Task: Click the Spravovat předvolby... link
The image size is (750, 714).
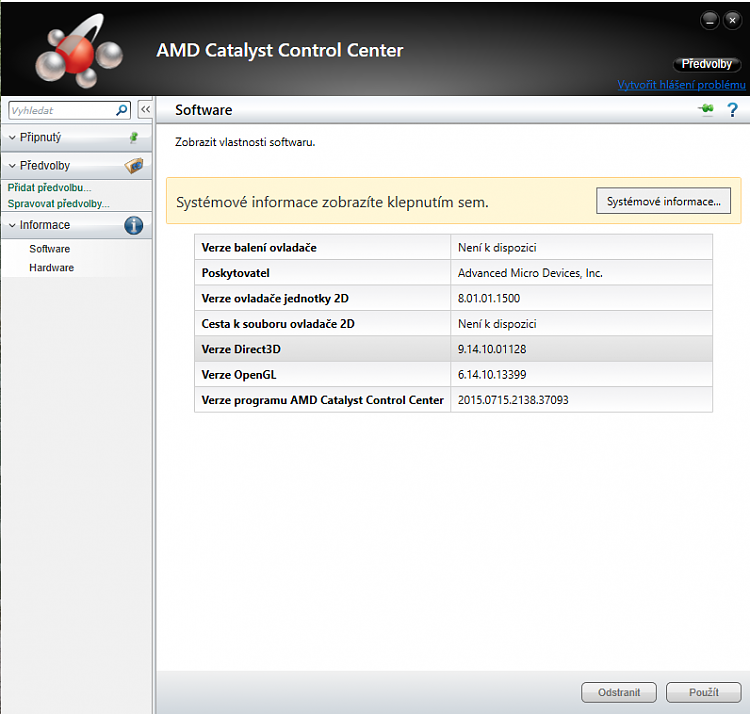Action: tap(58, 204)
